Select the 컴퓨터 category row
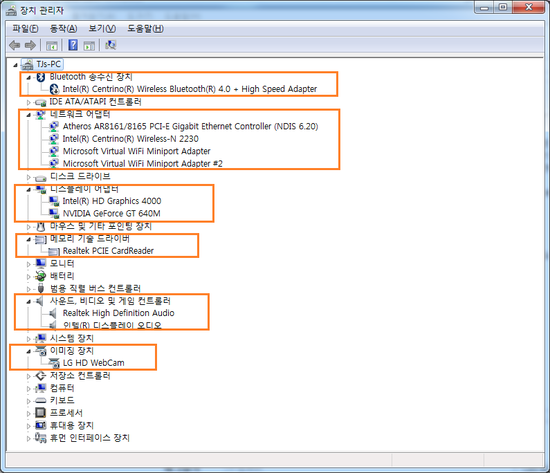The image size is (550, 473). point(62,388)
